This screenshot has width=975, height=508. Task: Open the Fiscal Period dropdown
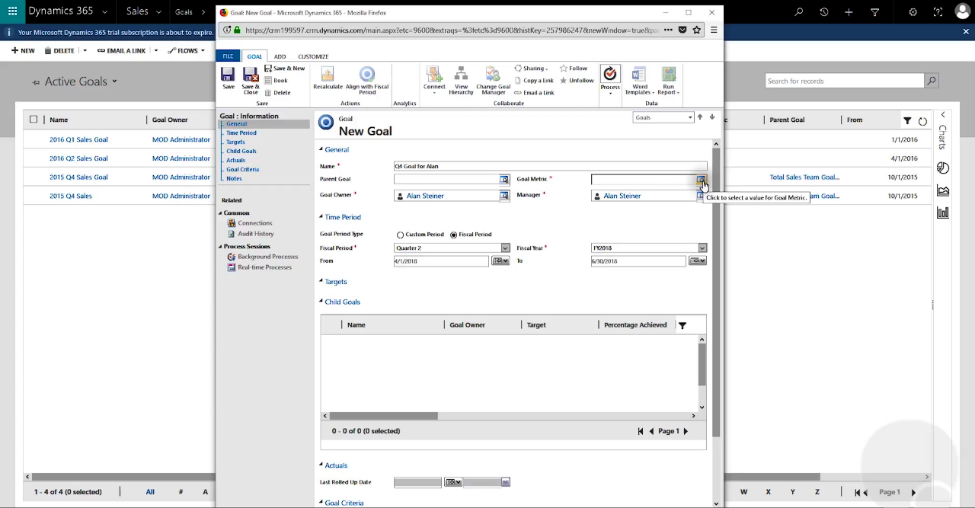click(505, 248)
